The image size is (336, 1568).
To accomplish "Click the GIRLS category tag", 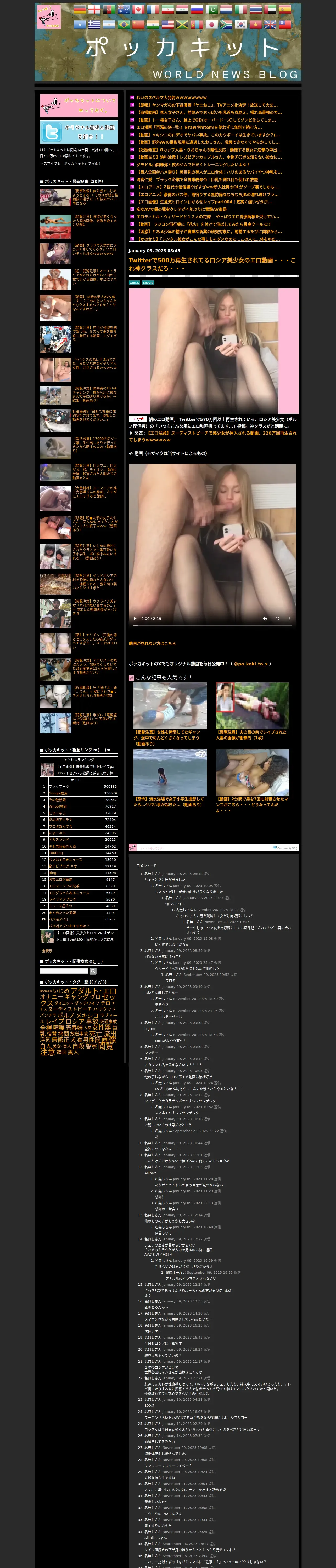I will (x=134, y=283).
